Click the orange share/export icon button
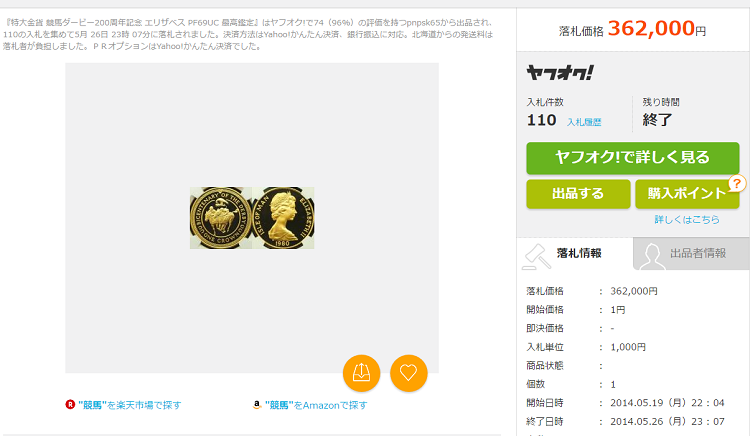The height and width of the screenshot is (436, 750). (361, 373)
